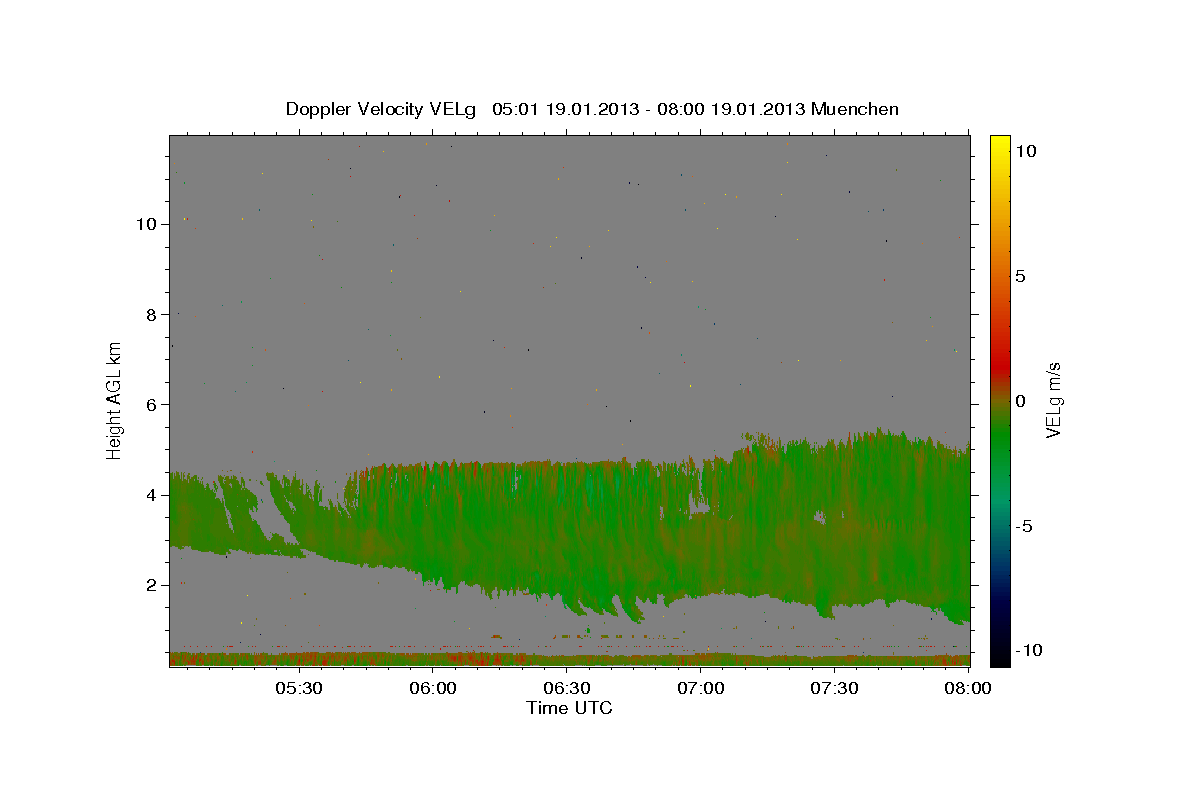Click the 'Height AGL km' axis label
Viewport: 1200px width, 800px height.
pyautogui.click(x=114, y=400)
